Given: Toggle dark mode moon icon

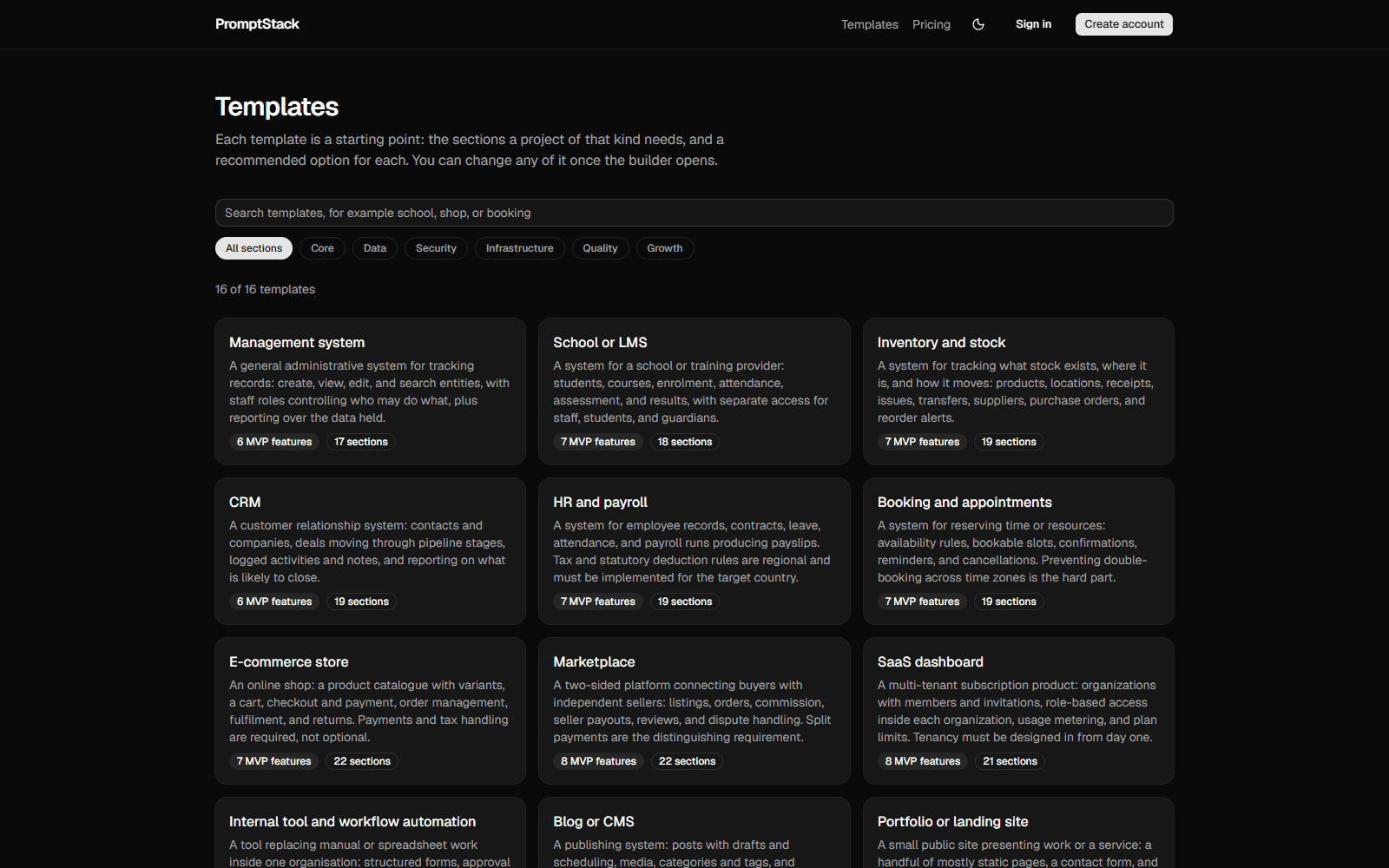Looking at the screenshot, I should click(x=978, y=24).
